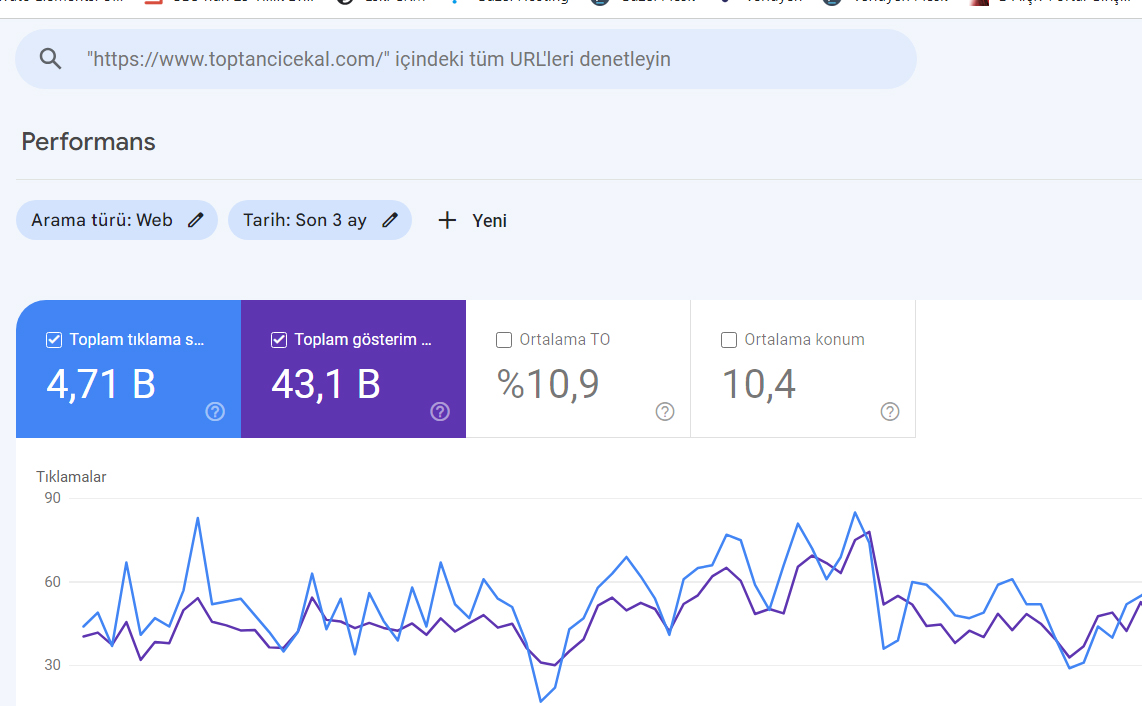Edit date range via pencil icon

(390, 220)
